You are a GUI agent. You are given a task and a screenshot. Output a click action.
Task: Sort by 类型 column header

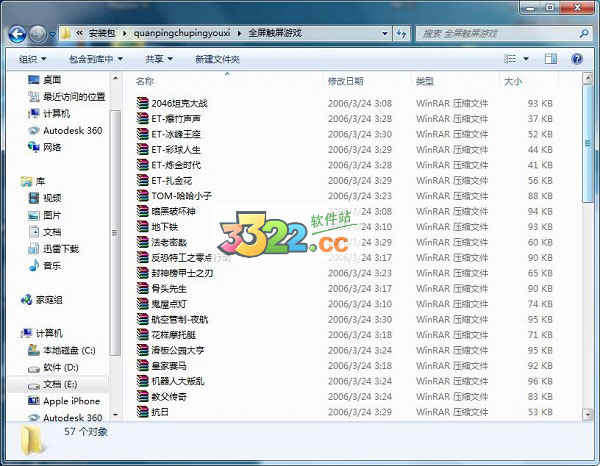pos(425,81)
